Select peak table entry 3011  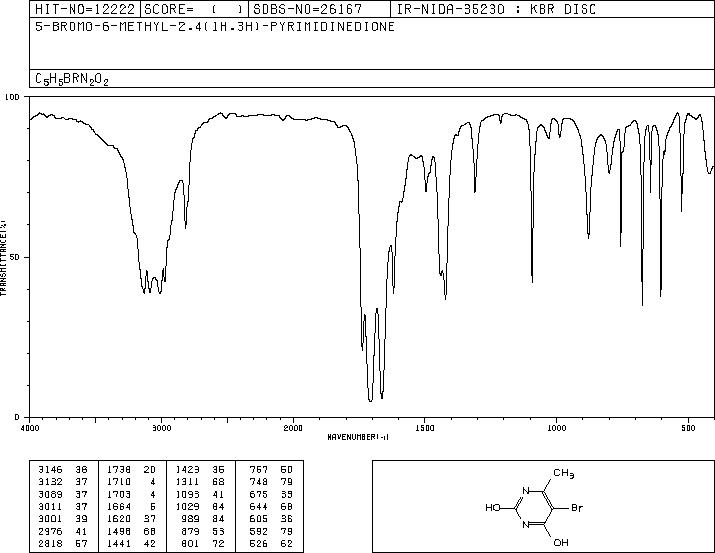62,506
